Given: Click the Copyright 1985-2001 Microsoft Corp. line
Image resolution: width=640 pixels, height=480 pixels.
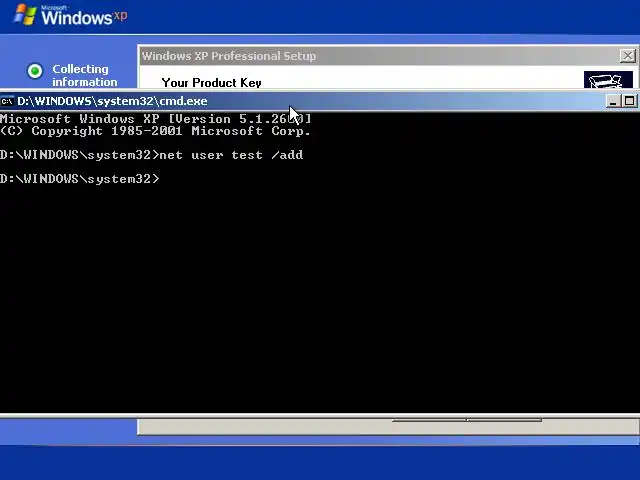Looking at the screenshot, I should [156, 131].
